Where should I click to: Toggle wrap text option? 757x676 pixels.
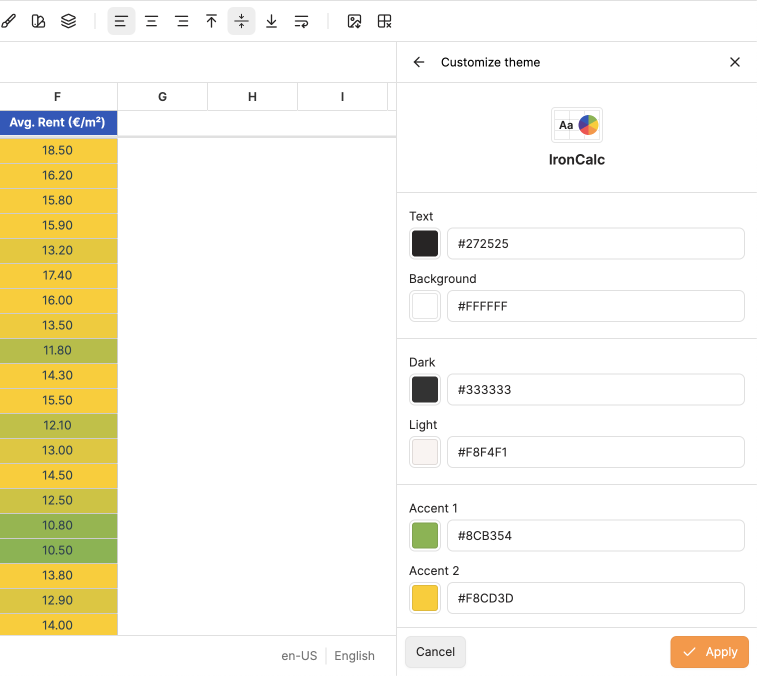click(301, 21)
